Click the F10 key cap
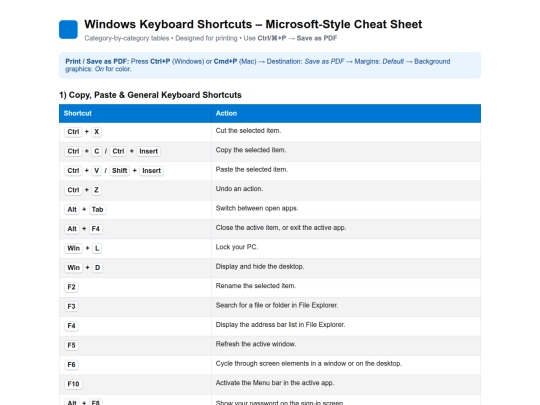The width and height of the screenshot is (540, 405). tap(73, 384)
